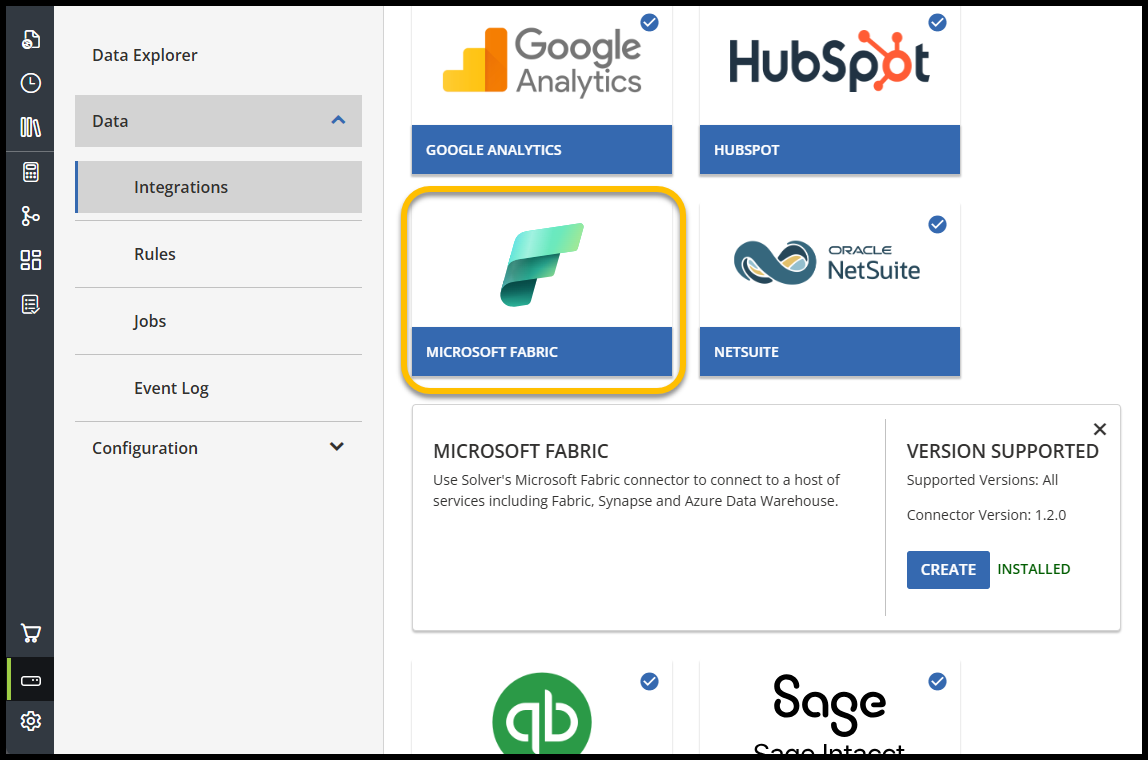The image size is (1148, 760).
Task: Select Rules in the Data submenu
Action: (x=155, y=254)
